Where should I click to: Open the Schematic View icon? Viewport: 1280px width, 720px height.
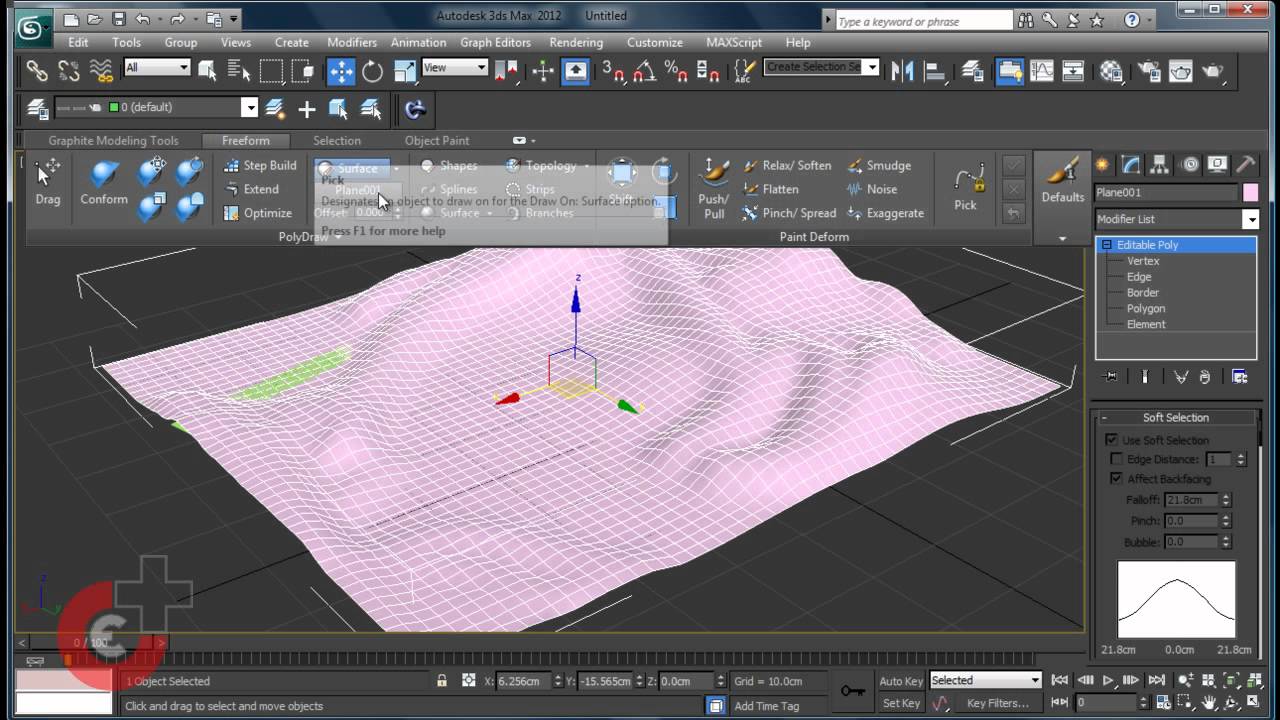point(1073,70)
